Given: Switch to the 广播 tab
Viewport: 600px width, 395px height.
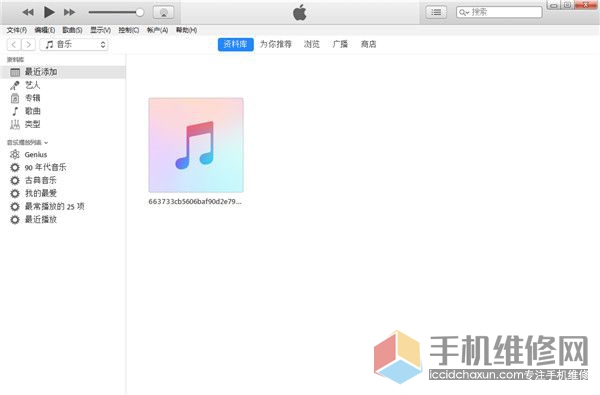Looking at the screenshot, I should pyautogui.click(x=340, y=44).
